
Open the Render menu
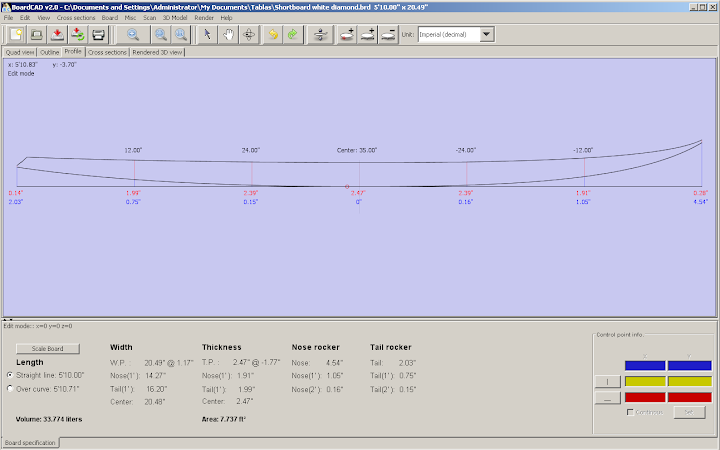click(x=204, y=18)
